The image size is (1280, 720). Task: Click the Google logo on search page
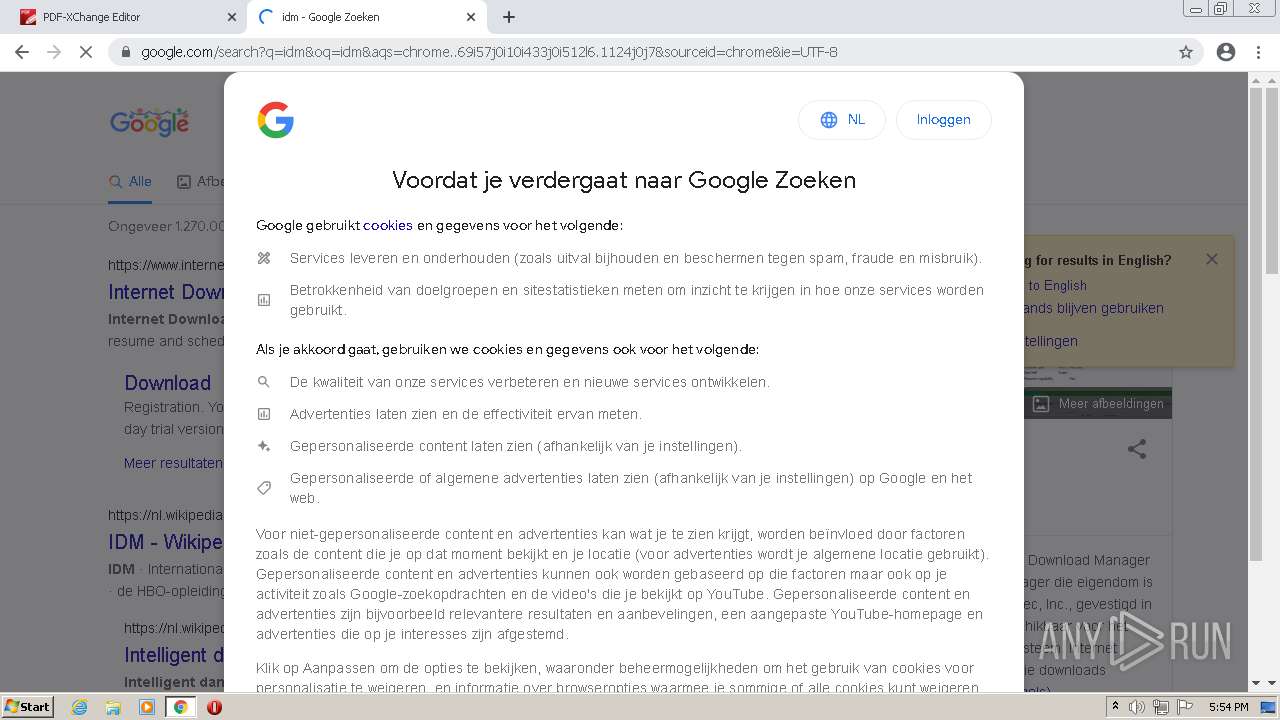click(149, 122)
